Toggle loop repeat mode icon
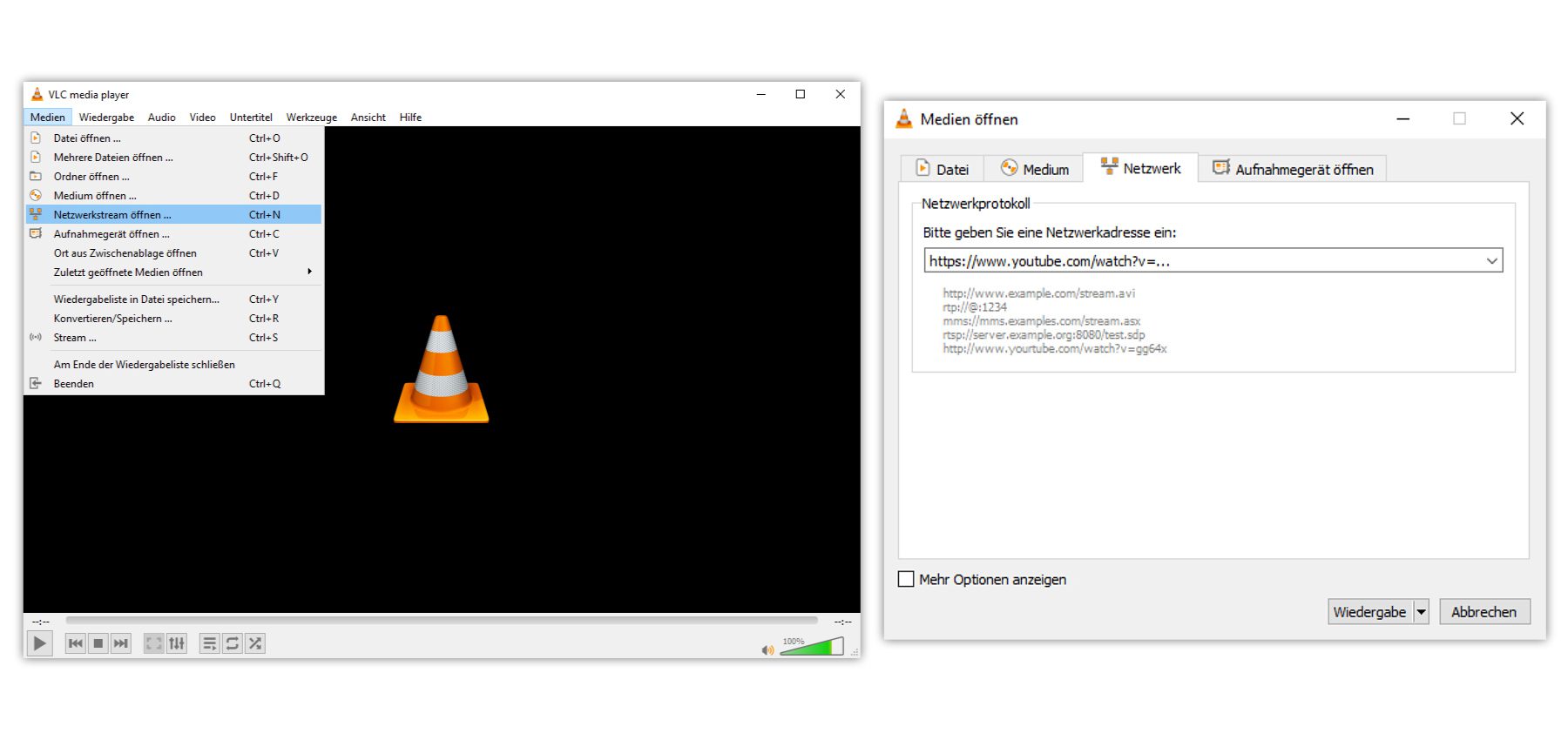The image size is (1568, 740). 232,643
